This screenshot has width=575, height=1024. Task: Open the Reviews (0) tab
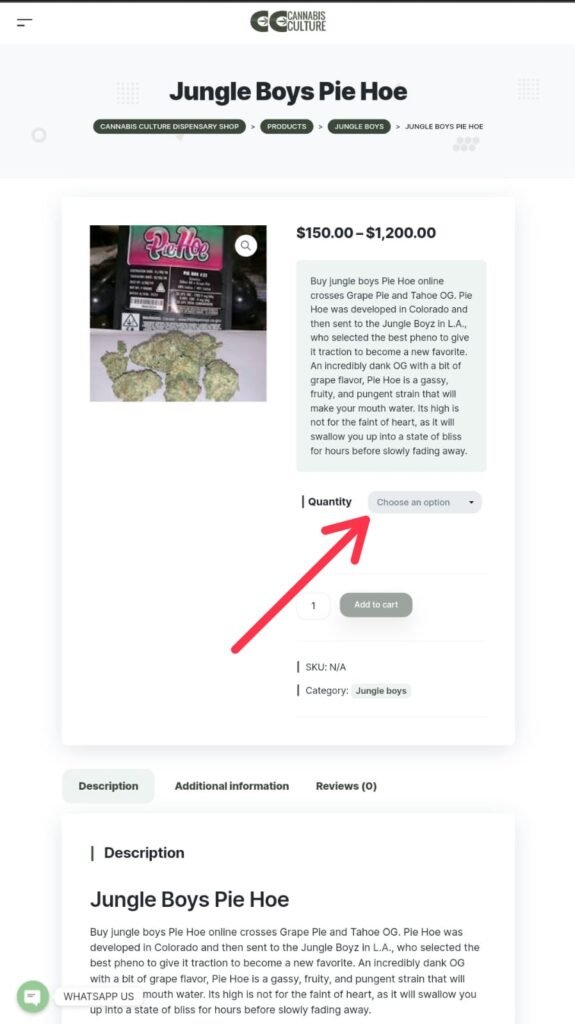[346, 786]
